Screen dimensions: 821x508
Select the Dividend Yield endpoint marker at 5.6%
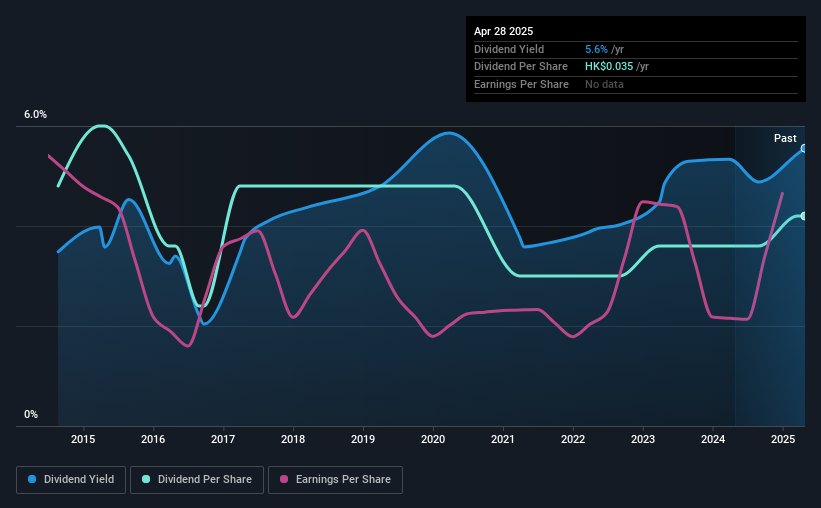[804, 149]
